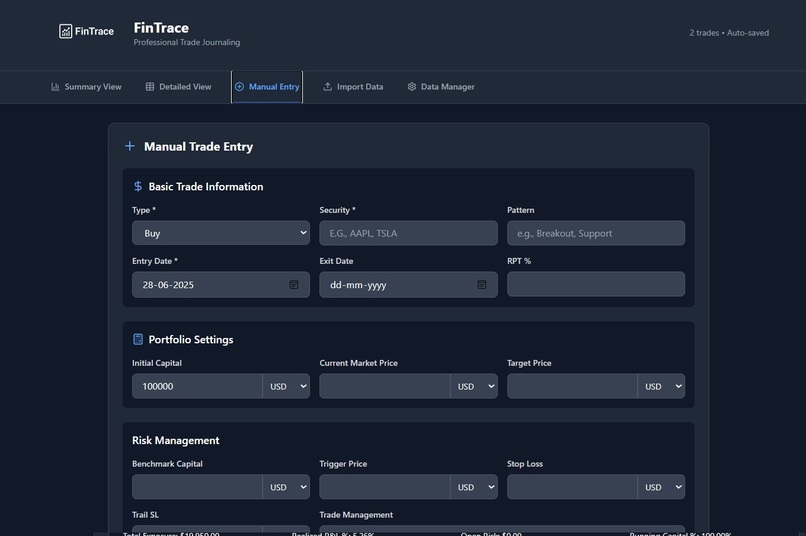806x536 pixels.
Task: Go to the Import Data tab
Action: (x=353, y=87)
